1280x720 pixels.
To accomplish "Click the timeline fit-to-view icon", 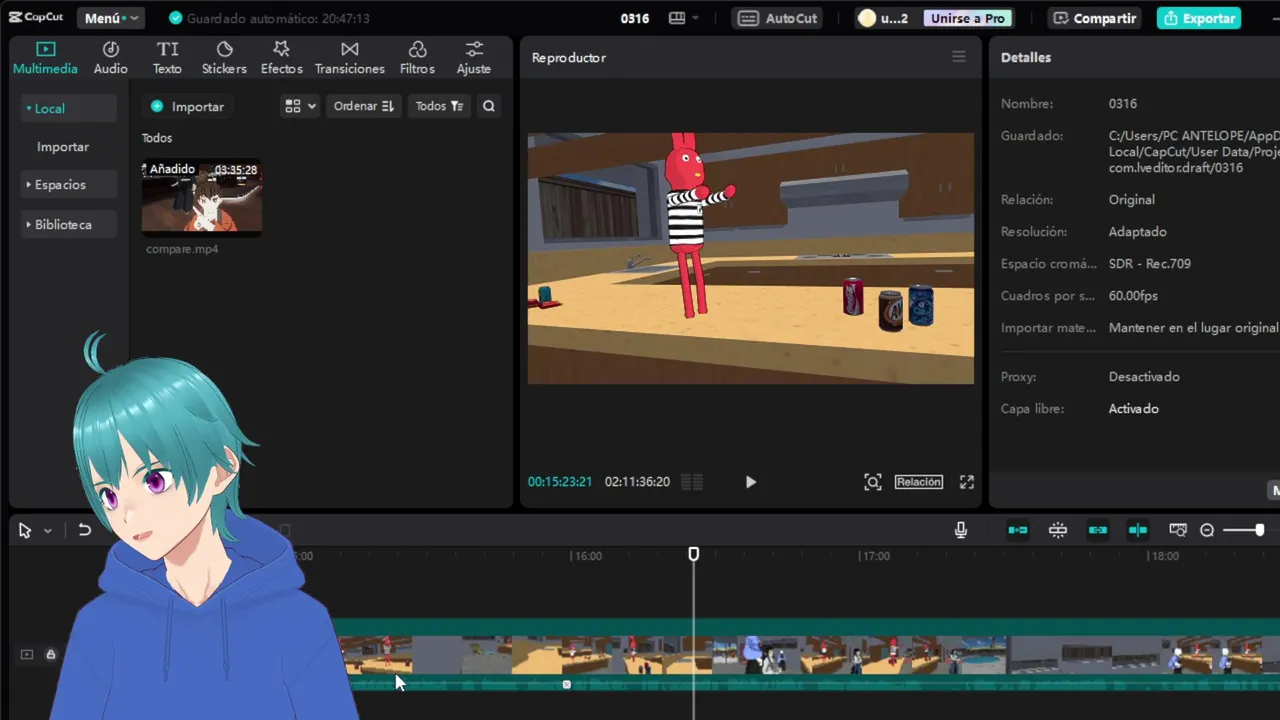I will 1178,530.
